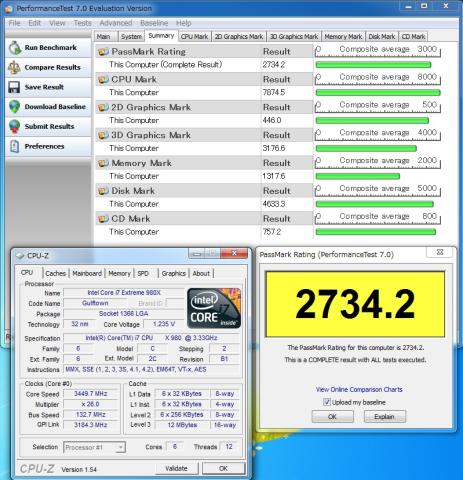The height and width of the screenshot is (480, 463).
Task: Click the Disk Mark result 4633.3
Action: click(274, 204)
